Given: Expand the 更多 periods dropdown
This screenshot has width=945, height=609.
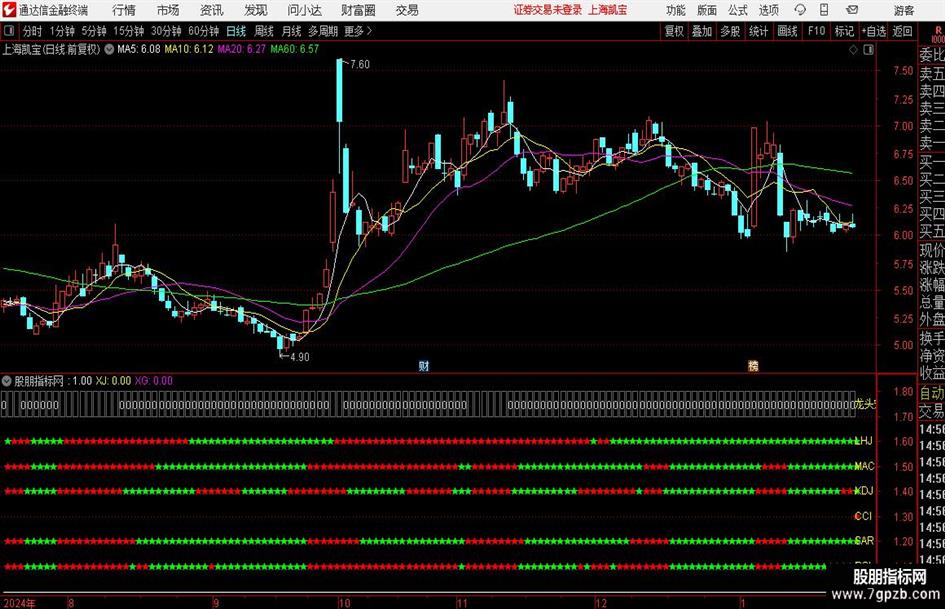Looking at the screenshot, I should click(x=358, y=31).
